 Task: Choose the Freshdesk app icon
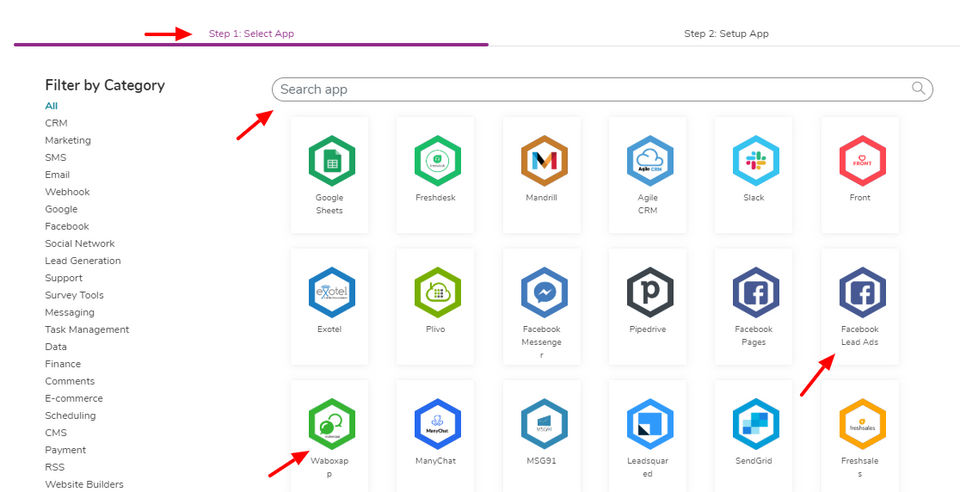[x=437, y=160]
